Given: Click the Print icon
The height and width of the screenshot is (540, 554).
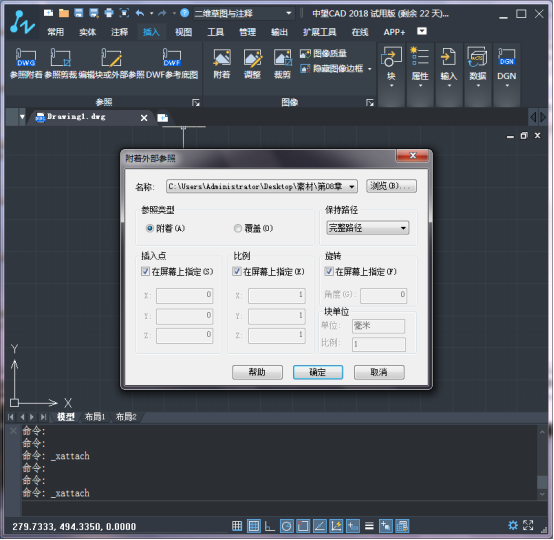Looking at the screenshot, I should pos(109,13).
